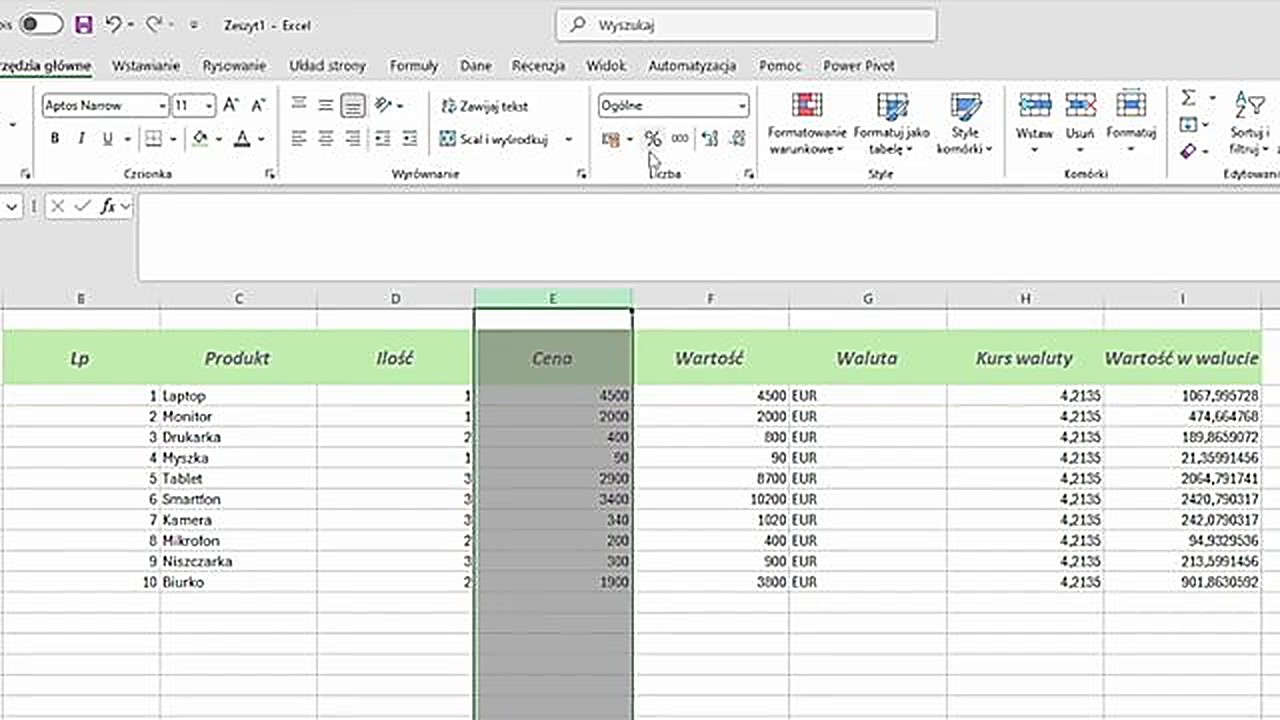Click the comma thousands separator icon
The width and height of the screenshot is (1280, 720).
[x=679, y=138]
